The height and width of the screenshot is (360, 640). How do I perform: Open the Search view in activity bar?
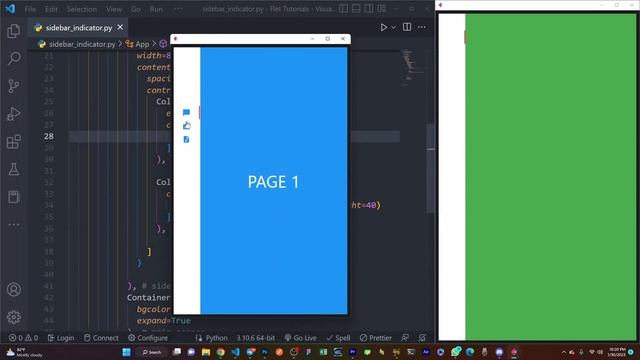13,58
